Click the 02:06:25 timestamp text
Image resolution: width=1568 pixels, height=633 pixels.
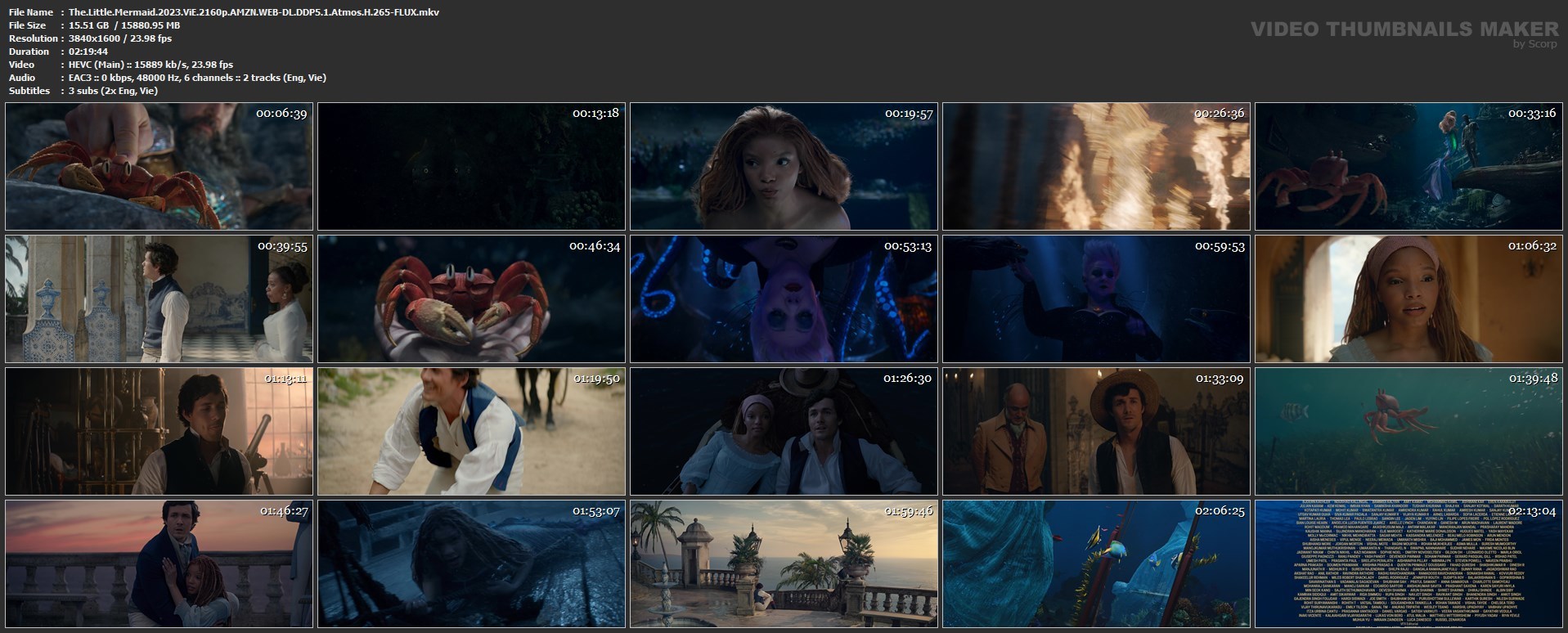pos(1220,511)
